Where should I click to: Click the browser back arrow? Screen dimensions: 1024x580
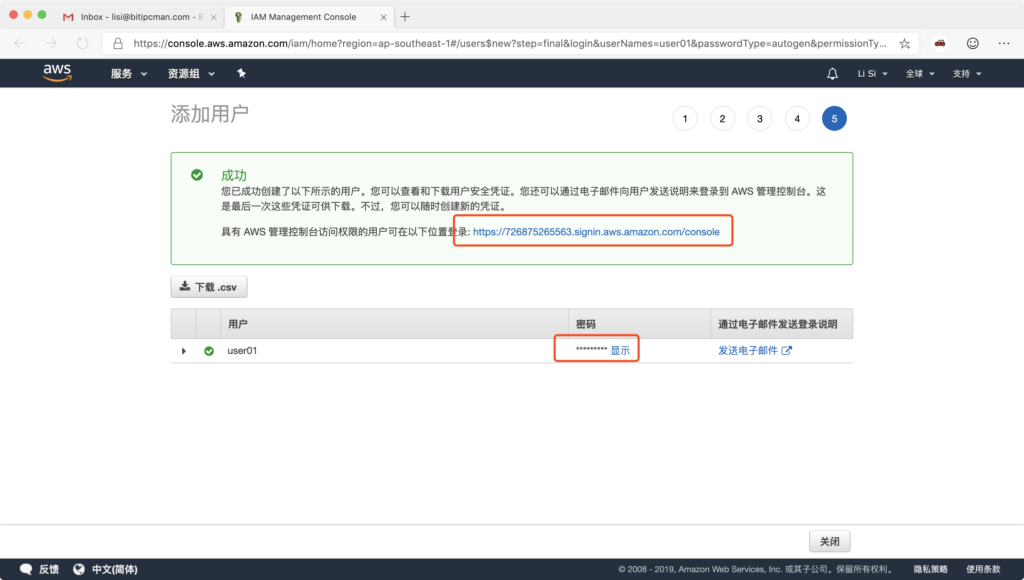click(20, 43)
